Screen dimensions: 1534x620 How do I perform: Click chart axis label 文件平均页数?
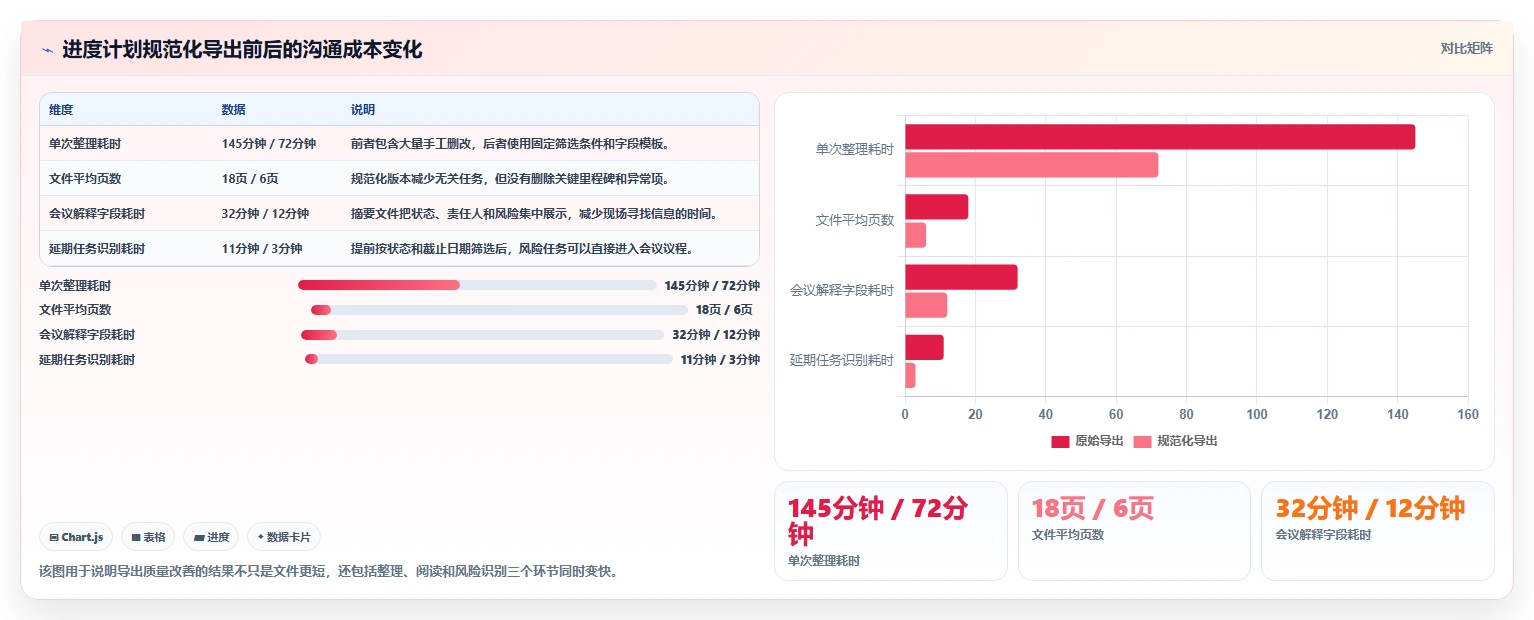point(855,220)
